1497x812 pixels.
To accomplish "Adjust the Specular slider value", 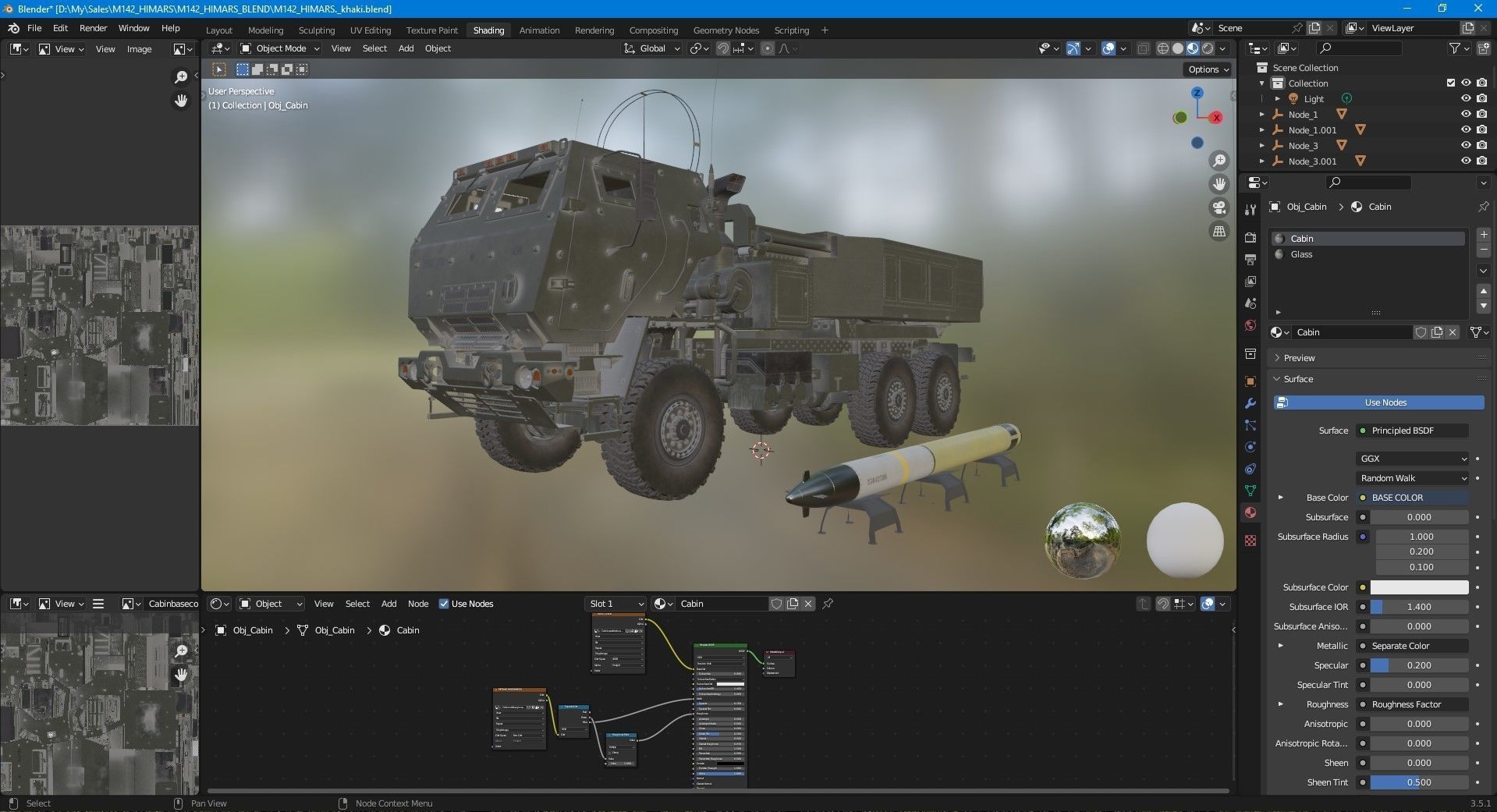I will coord(1419,665).
